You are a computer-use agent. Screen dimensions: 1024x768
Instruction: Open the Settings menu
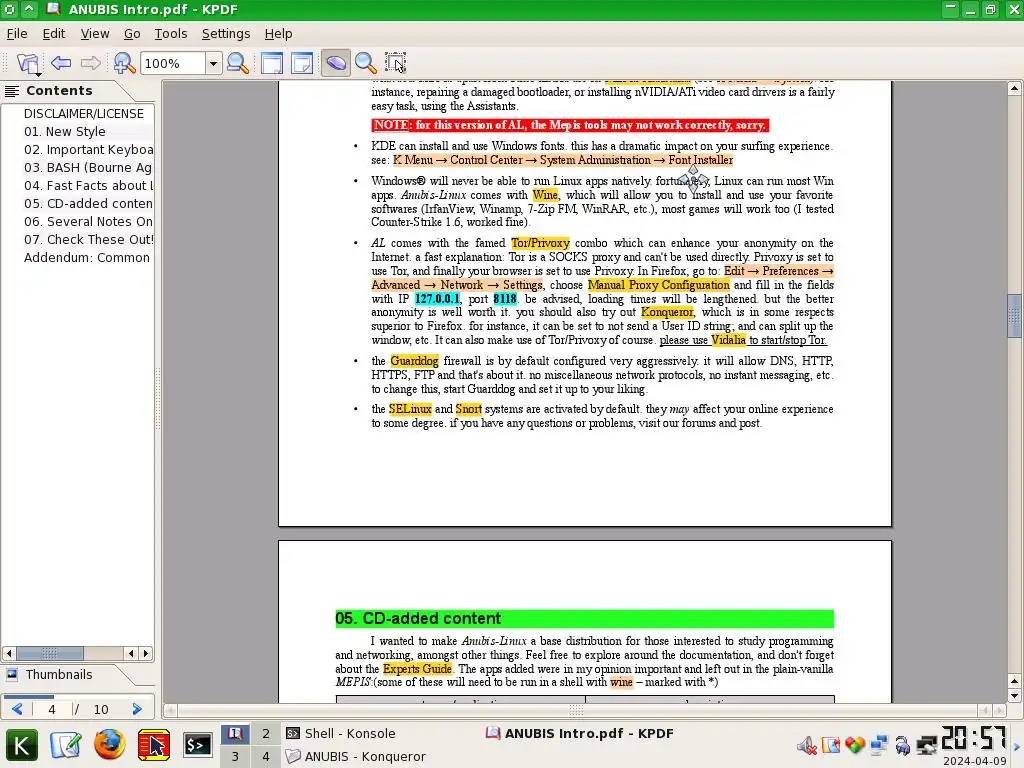point(225,33)
